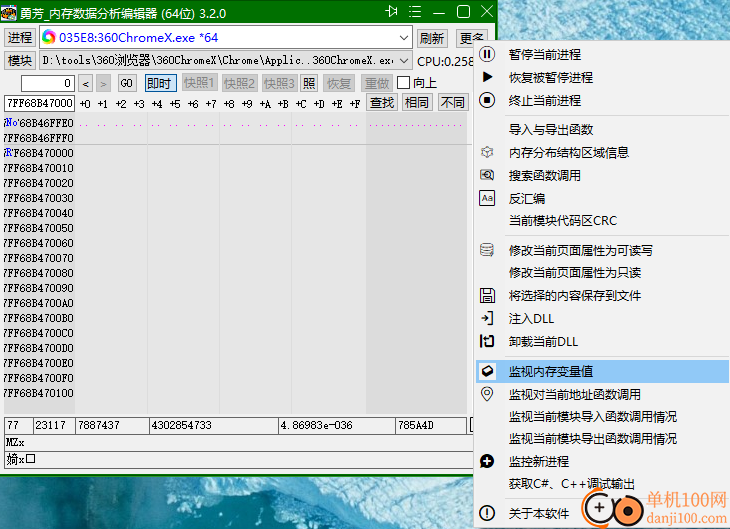This screenshot has width=730, height=529.
Task: Click the 模块 button
Action: pos(20,61)
